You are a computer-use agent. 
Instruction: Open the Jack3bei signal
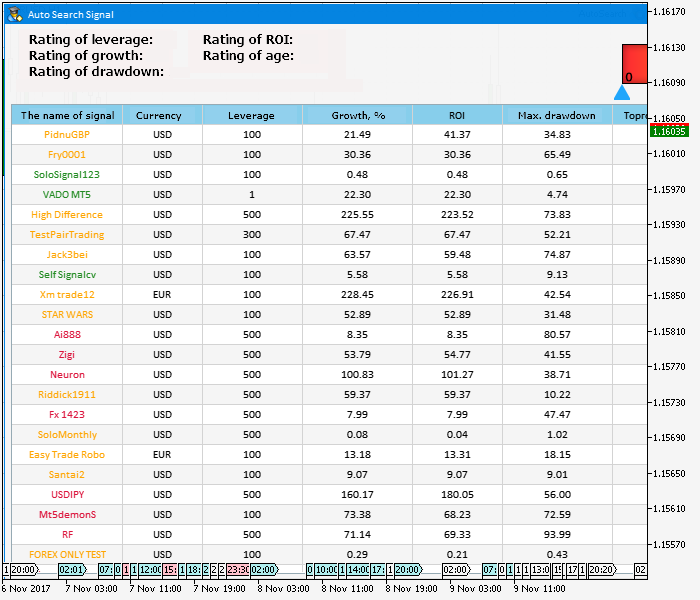[x=67, y=254]
